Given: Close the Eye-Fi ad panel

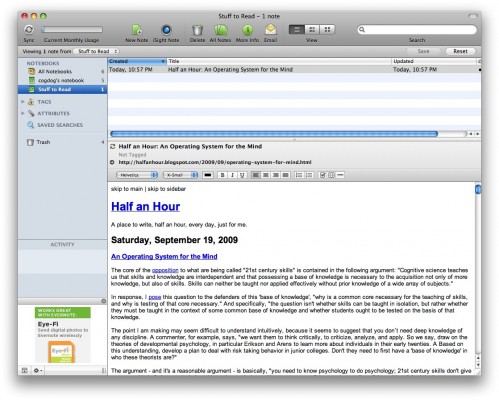Looking at the screenshot, I should click(x=104, y=301).
